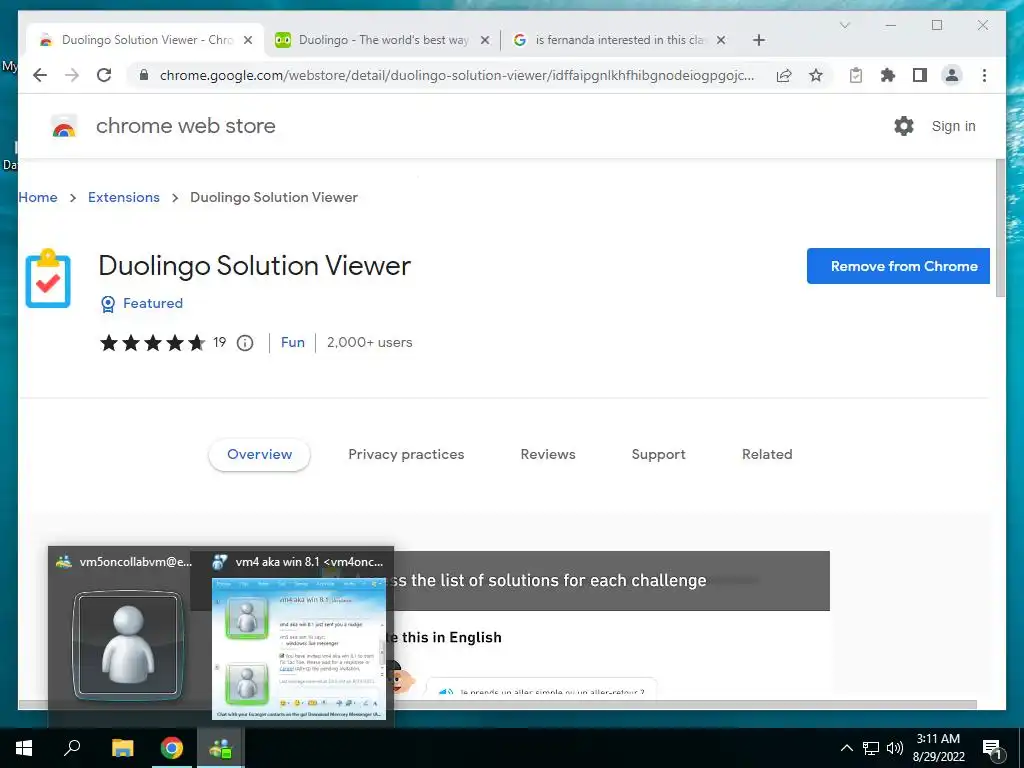This screenshot has height=768, width=1024.
Task: Select the vm4 aka win 8.1 chat preview
Action: [298, 636]
